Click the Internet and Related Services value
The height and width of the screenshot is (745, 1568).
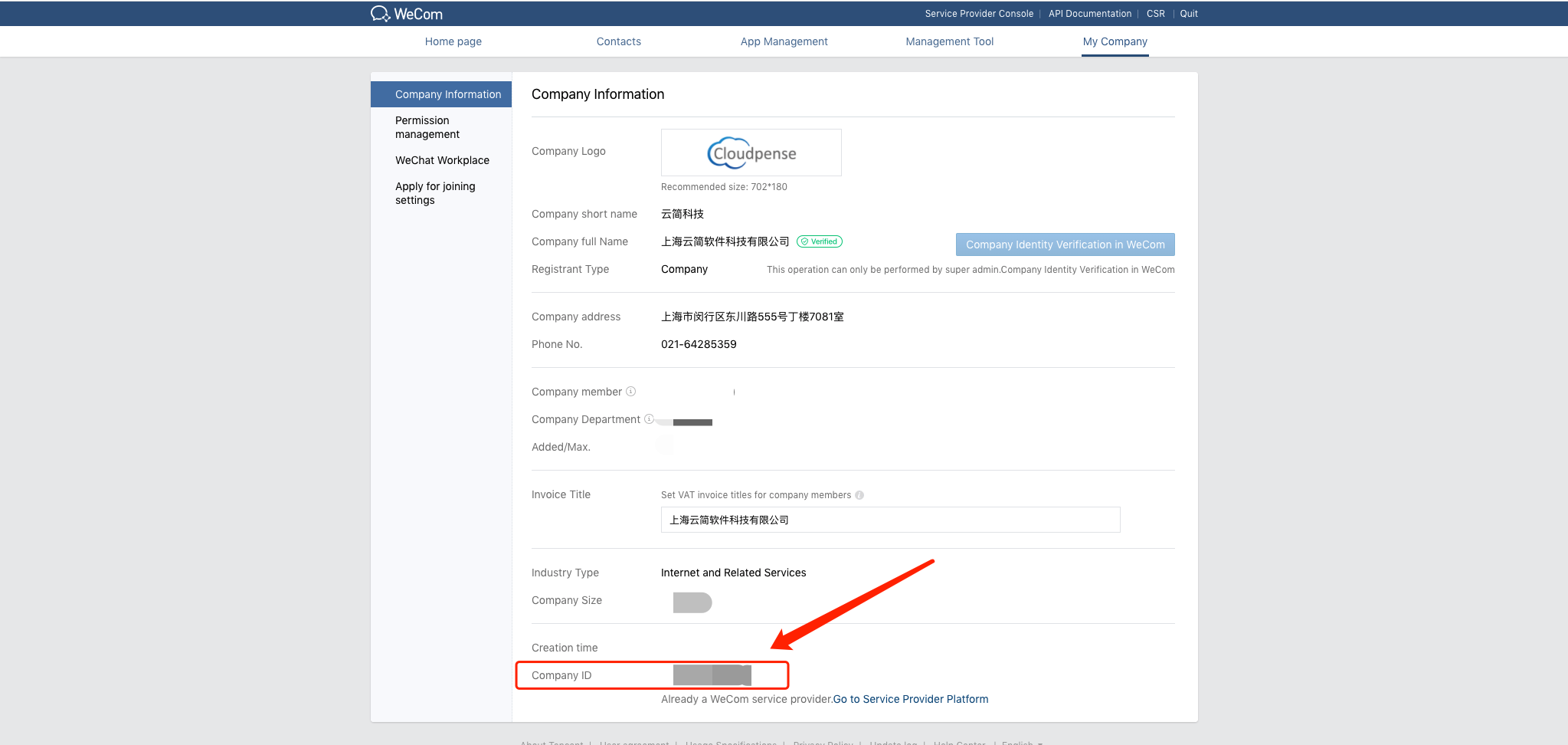point(734,573)
